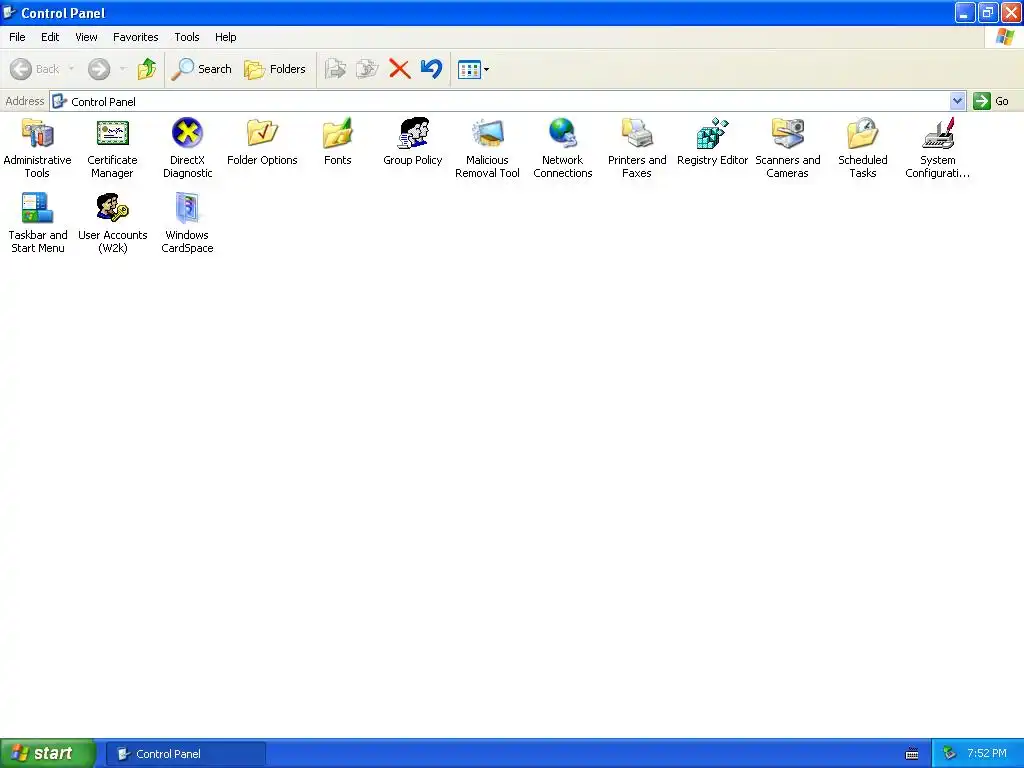
Task: Restore down the Control Panel window
Action: (x=988, y=12)
